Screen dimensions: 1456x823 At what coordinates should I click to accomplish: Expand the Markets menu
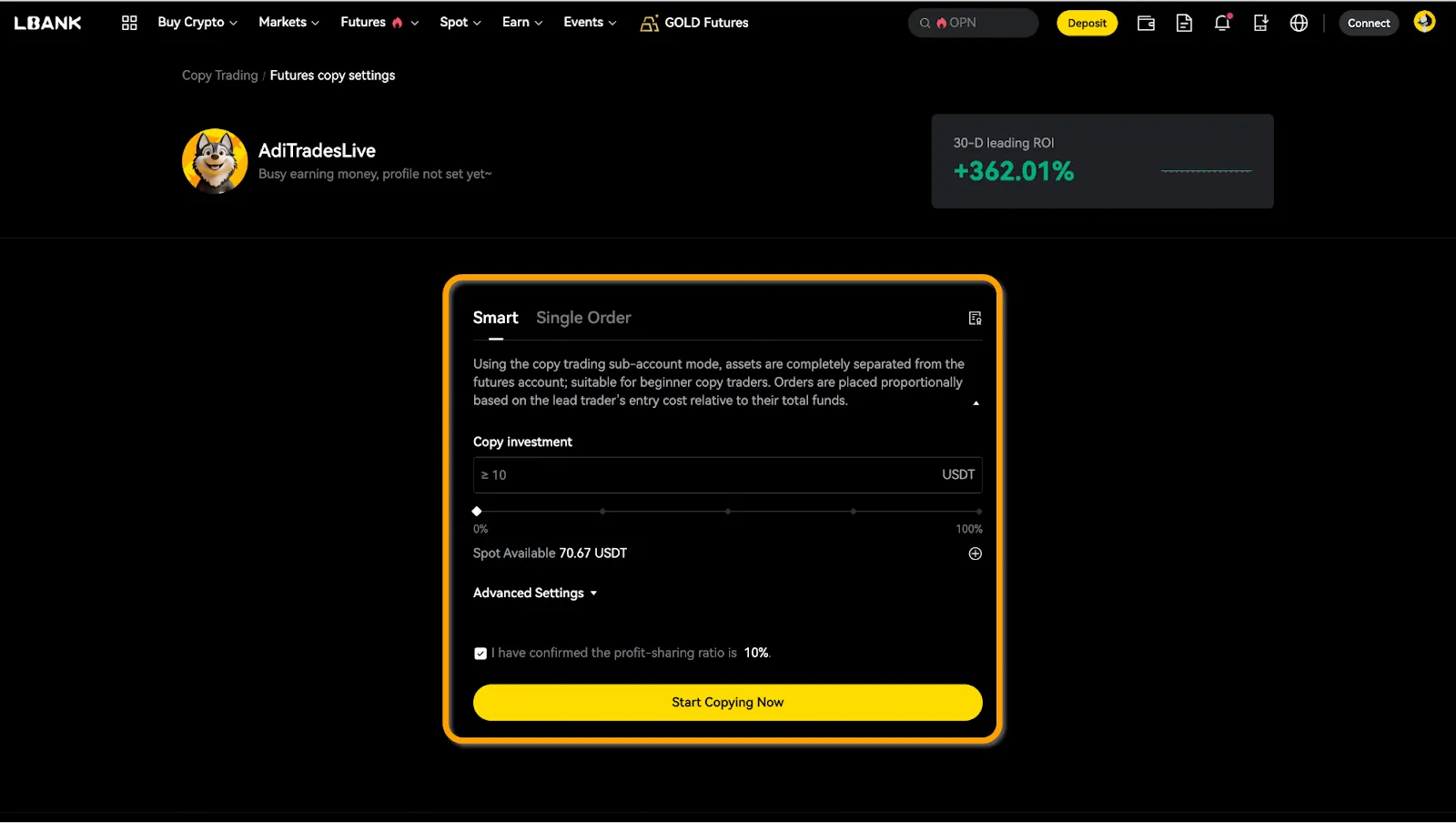(x=288, y=23)
